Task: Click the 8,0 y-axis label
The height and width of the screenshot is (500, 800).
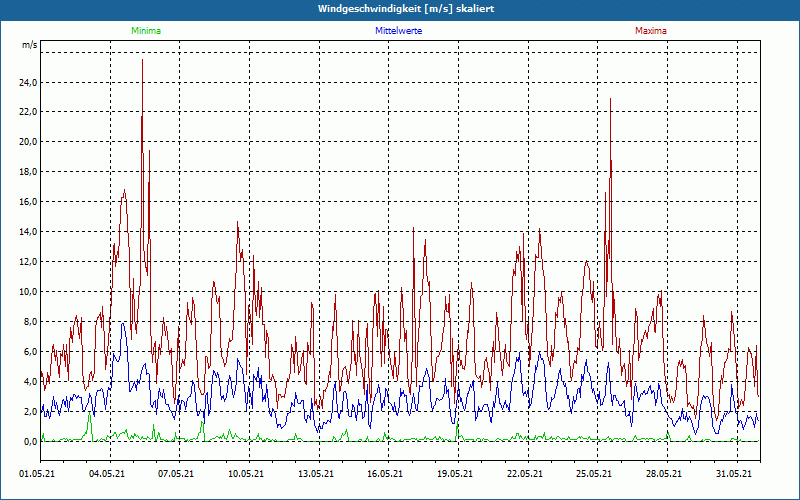Action: (x=30, y=322)
